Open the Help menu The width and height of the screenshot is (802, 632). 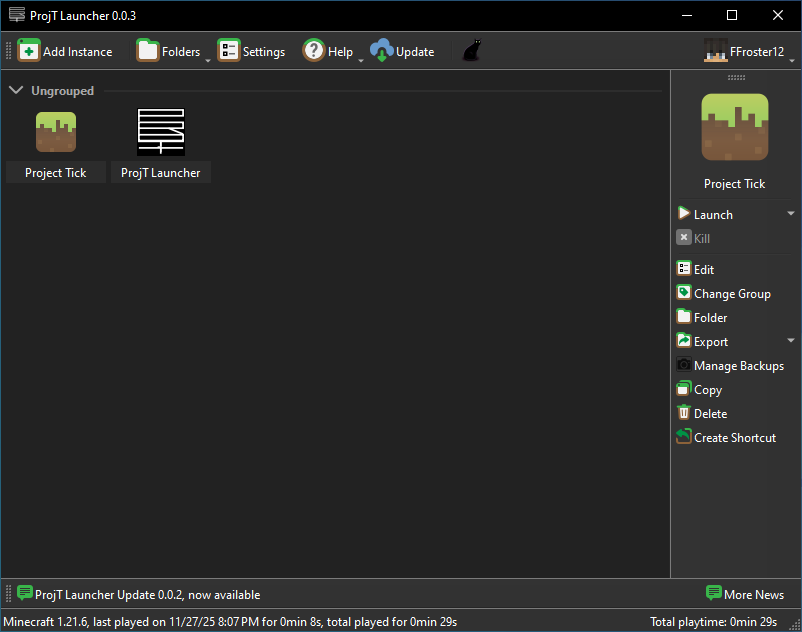click(x=330, y=50)
